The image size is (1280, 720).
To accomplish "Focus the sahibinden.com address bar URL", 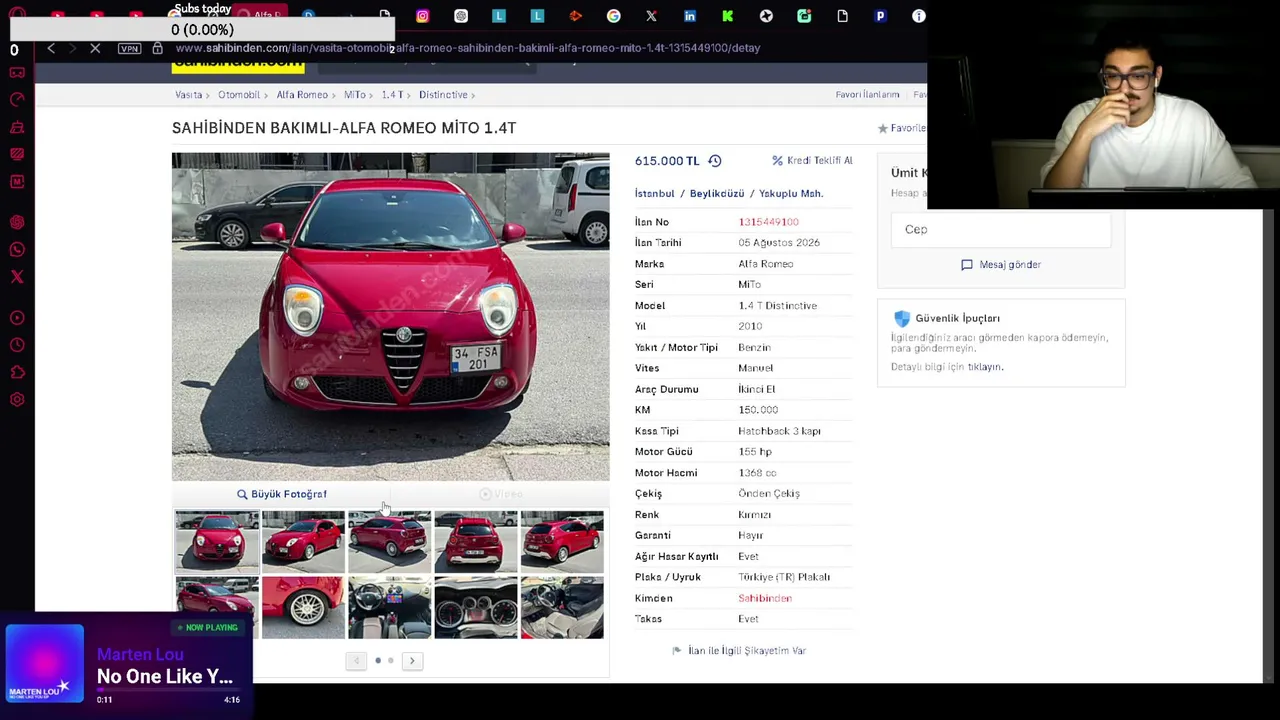I will click(468, 48).
